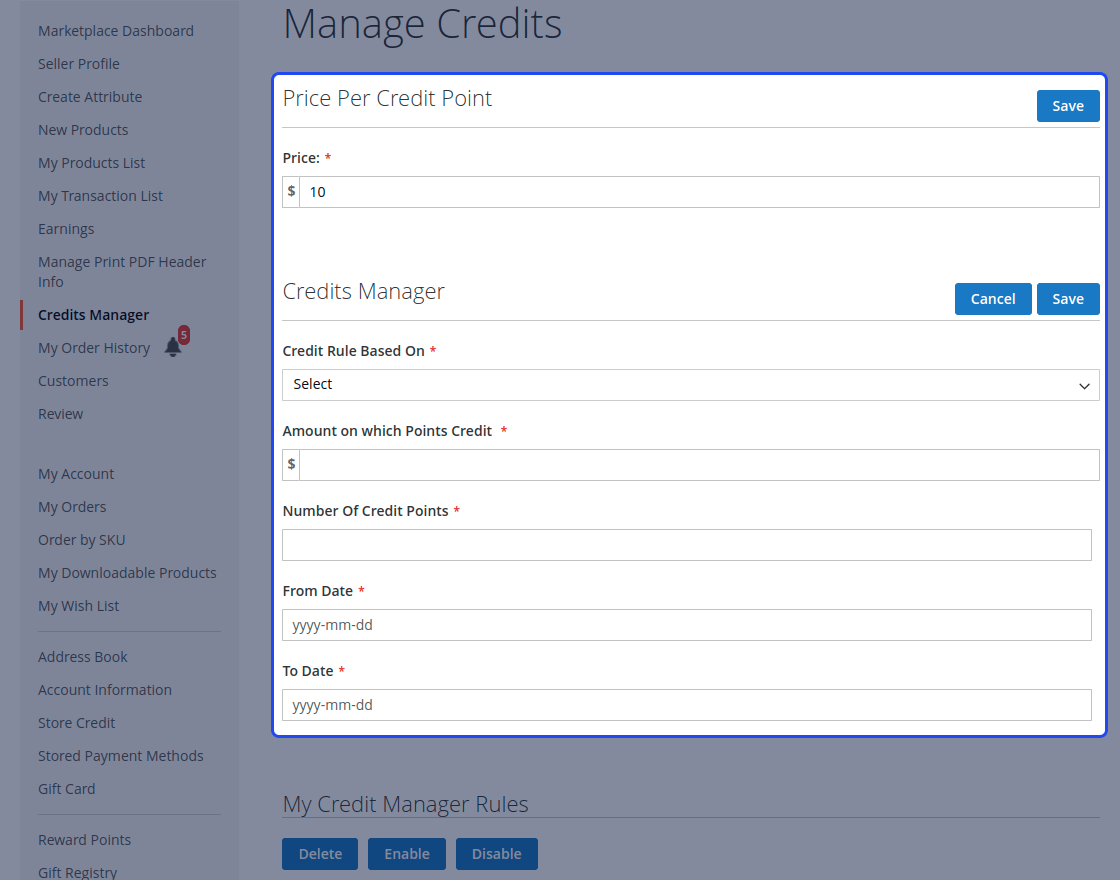The height and width of the screenshot is (880, 1120).
Task: Save the Credits Manager form
Action: [x=1068, y=299]
